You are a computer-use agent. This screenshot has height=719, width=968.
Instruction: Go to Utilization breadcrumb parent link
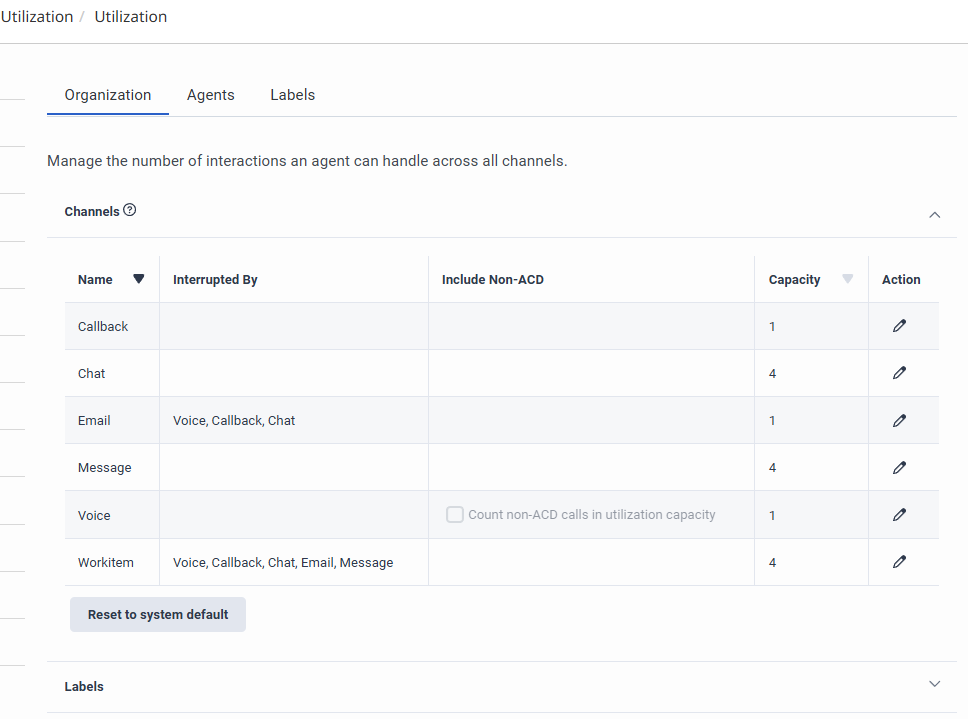[x=37, y=17]
